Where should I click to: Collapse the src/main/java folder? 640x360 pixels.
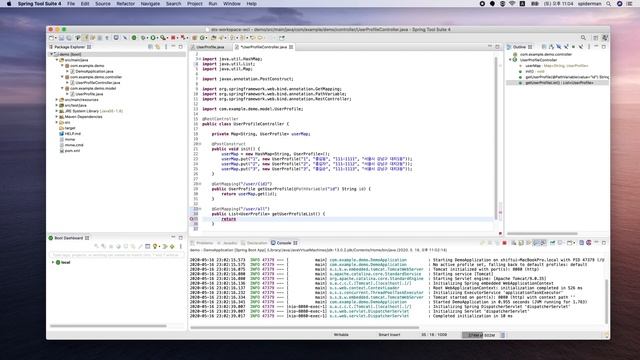[57, 60]
